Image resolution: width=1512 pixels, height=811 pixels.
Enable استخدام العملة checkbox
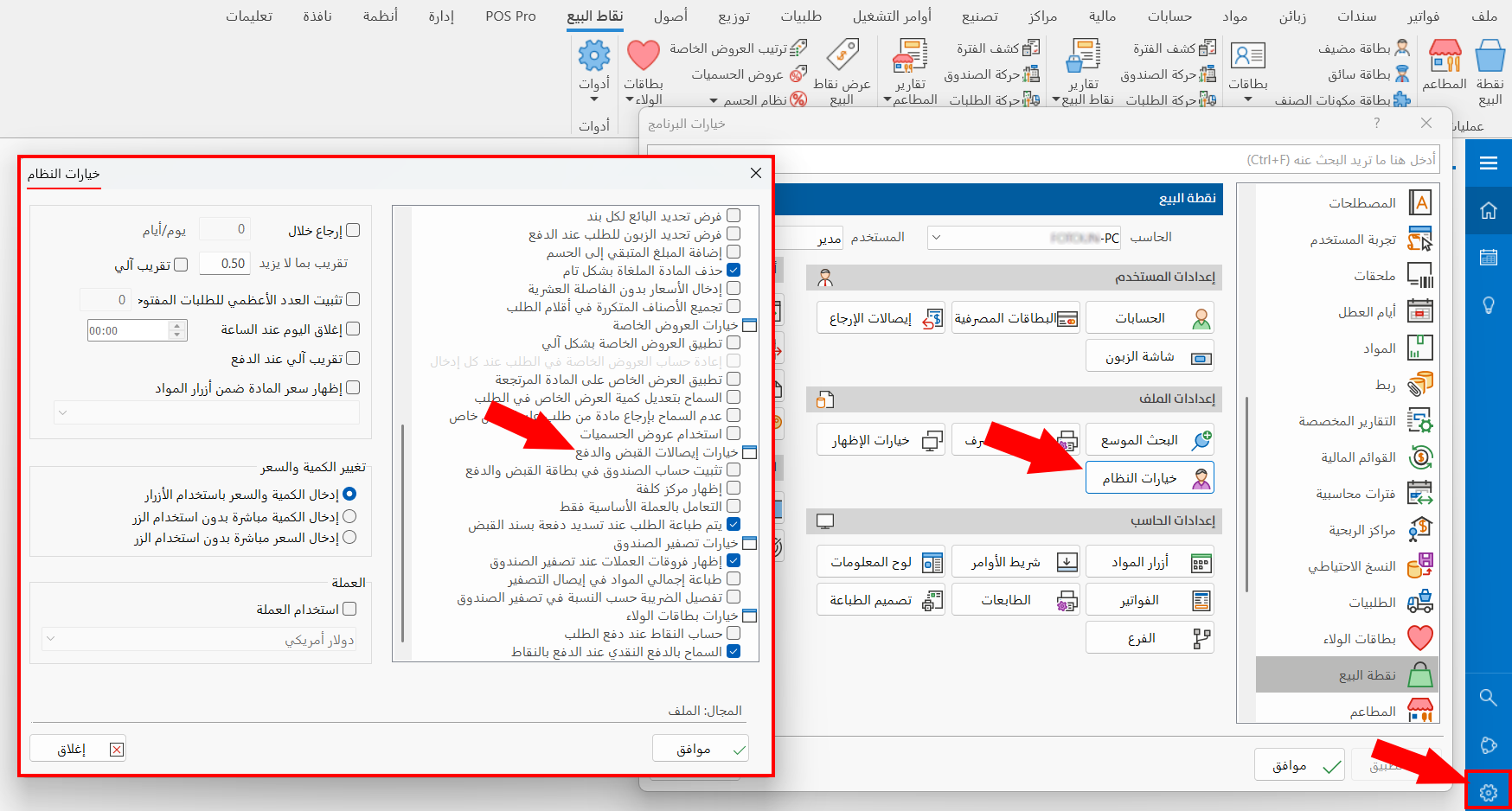click(x=349, y=609)
